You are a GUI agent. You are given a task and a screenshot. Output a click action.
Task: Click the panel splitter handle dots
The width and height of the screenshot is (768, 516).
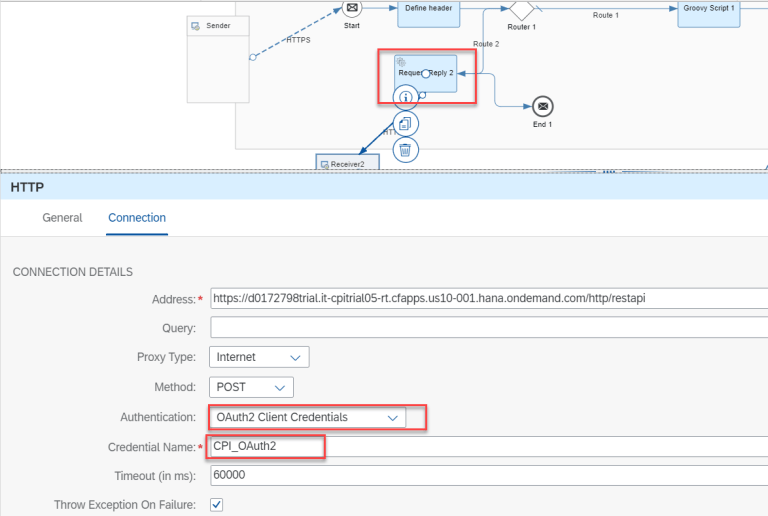coord(609,171)
